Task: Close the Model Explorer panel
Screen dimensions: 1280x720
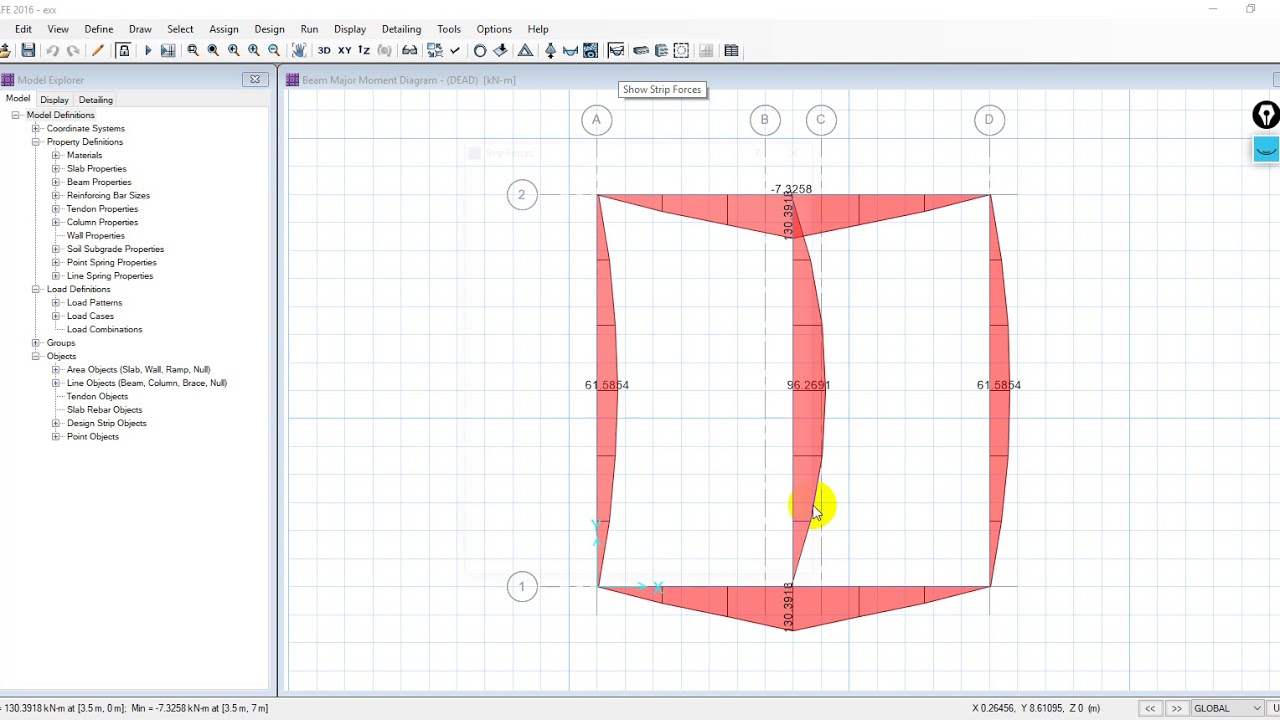Action: point(255,79)
